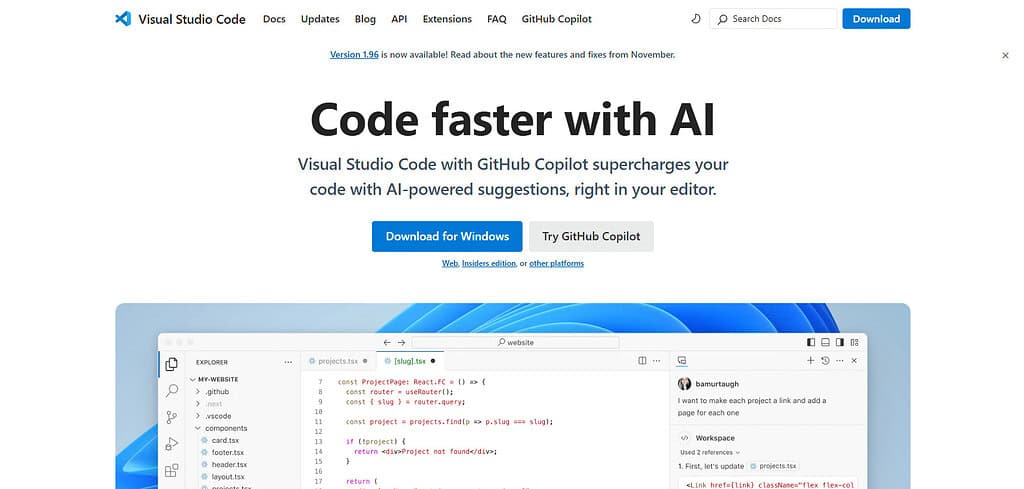The height and width of the screenshot is (489, 1024).
Task: Start a new chat with the plus icon
Action: [x=810, y=360]
